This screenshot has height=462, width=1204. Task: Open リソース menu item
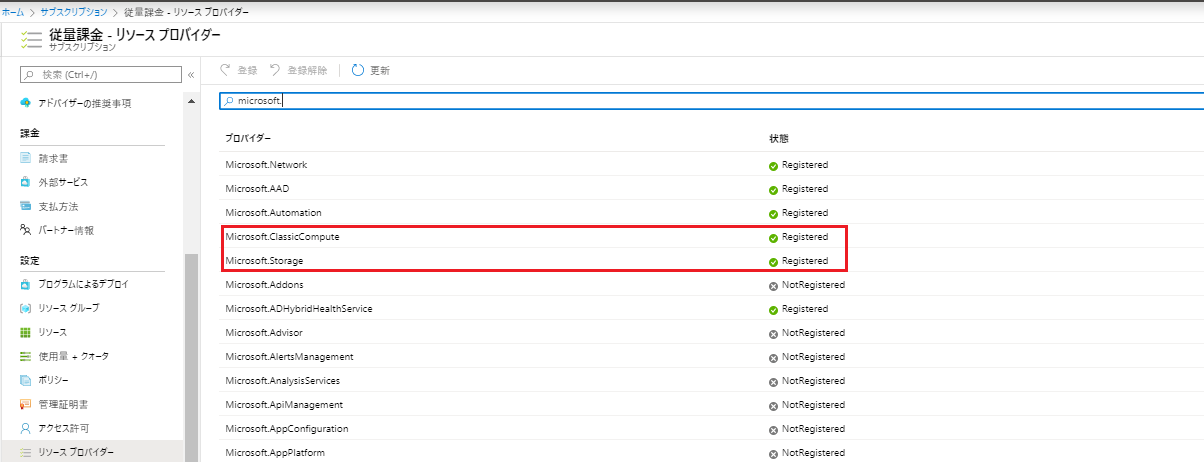click(x=53, y=332)
